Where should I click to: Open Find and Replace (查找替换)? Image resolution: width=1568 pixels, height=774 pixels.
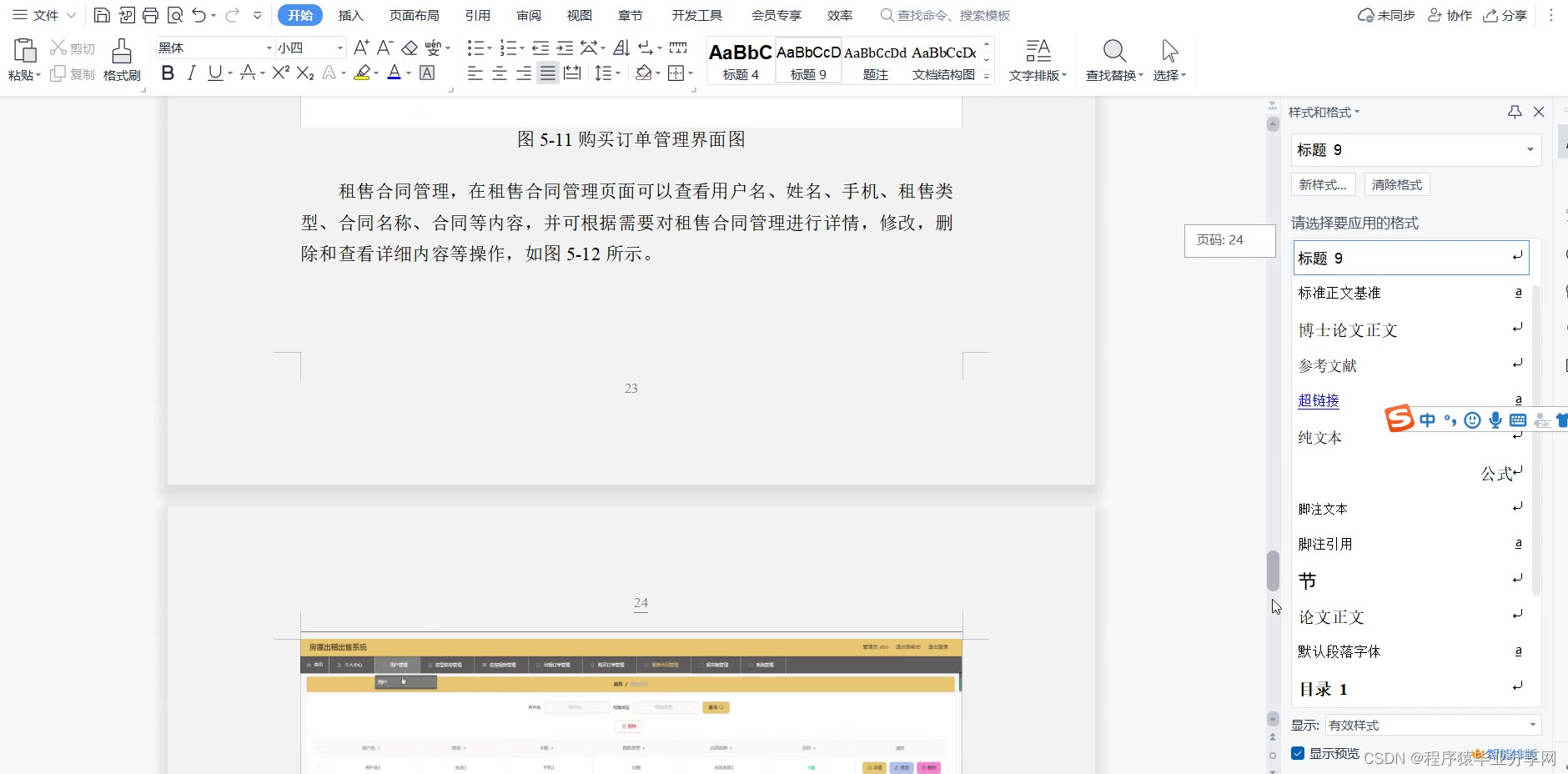tap(1114, 60)
